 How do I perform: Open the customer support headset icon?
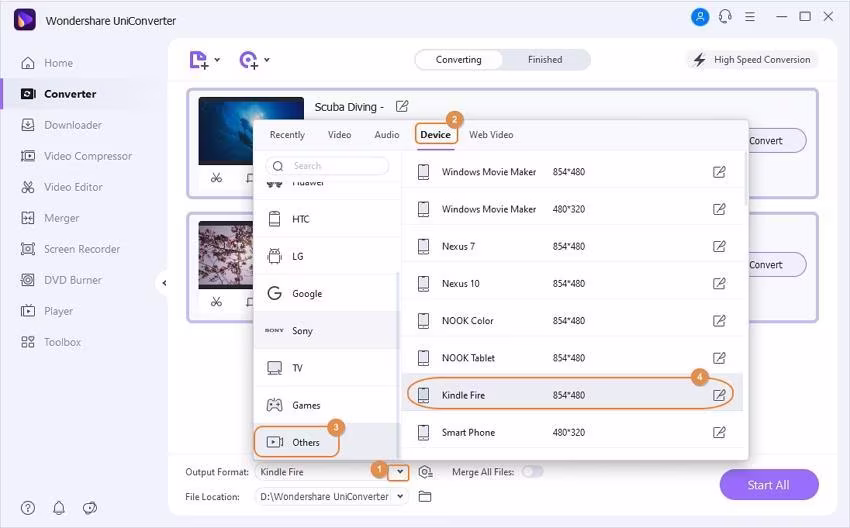click(x=725, y=17)
